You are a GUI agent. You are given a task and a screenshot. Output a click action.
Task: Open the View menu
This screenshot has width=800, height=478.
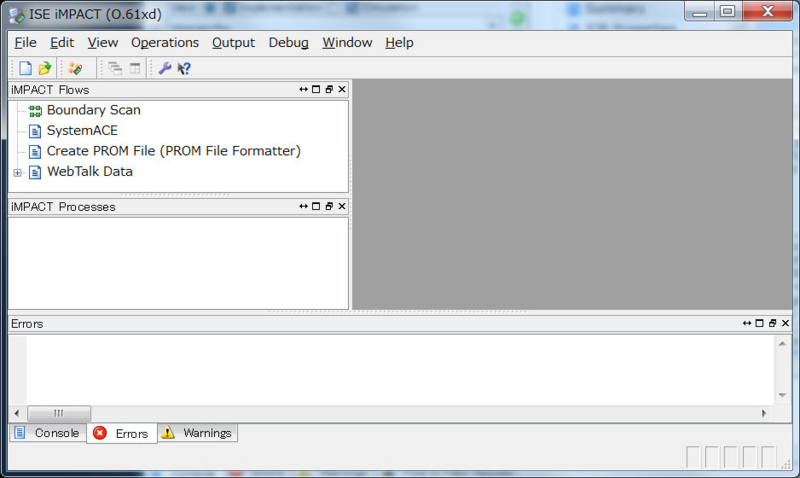103,43
